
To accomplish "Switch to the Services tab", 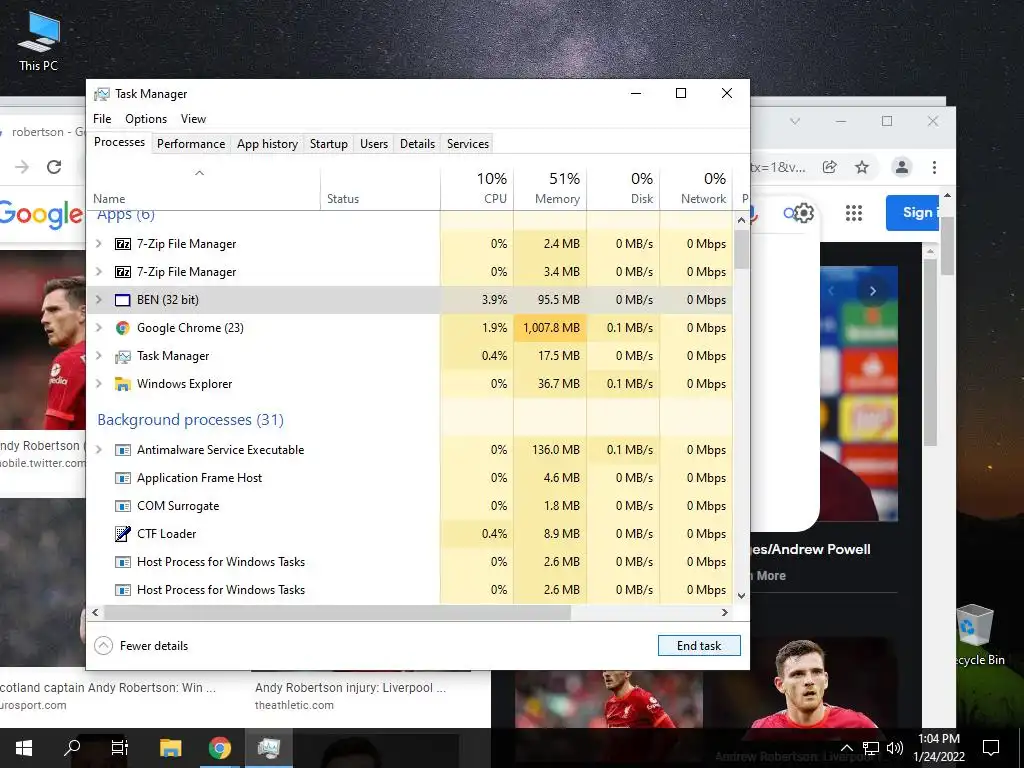I will tap(468, 144).
